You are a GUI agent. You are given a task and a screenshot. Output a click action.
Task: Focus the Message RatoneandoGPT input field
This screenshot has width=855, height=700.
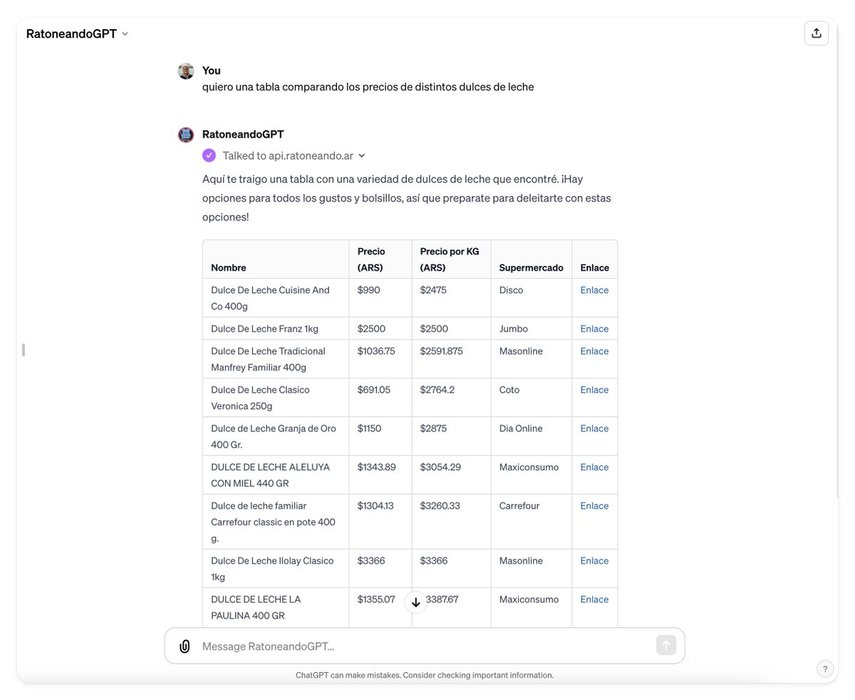coord(420,646)
